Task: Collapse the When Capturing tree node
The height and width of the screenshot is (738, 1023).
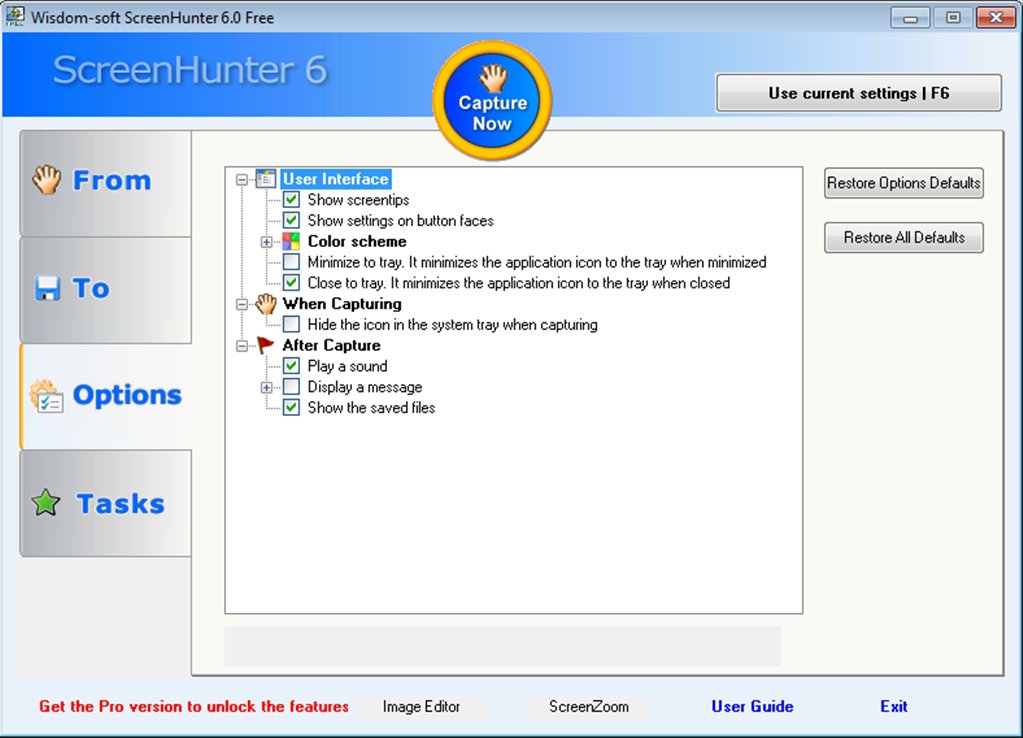Action: tap(241, 304)
